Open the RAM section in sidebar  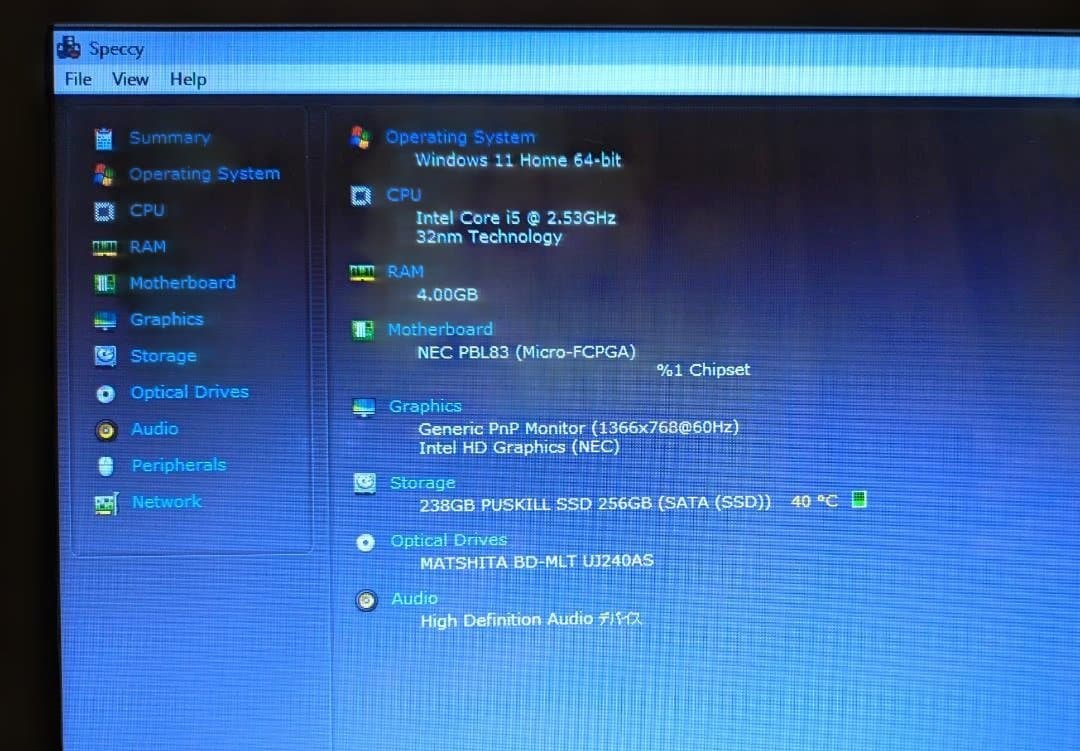(x=148, y=247)
